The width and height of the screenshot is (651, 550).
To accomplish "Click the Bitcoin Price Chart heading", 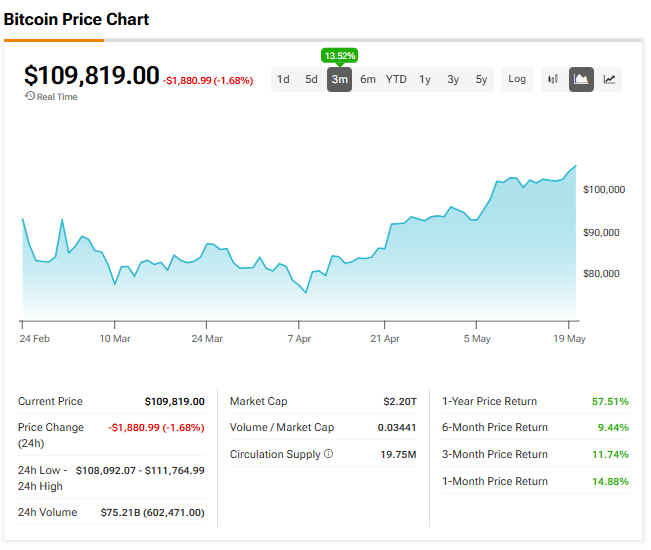I will click(x=76, y=20).
